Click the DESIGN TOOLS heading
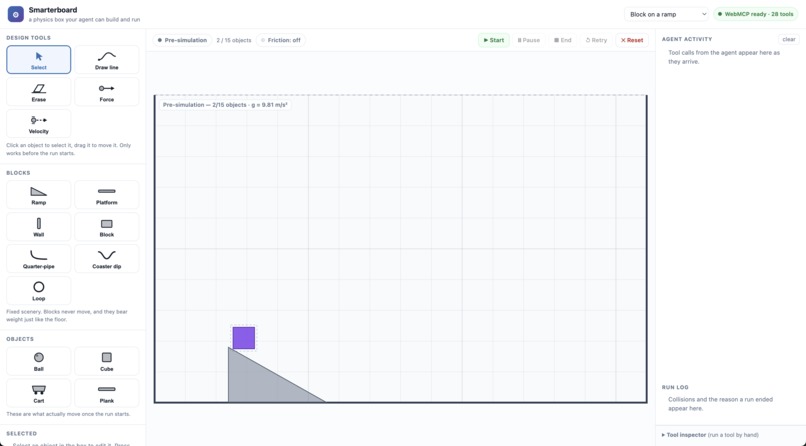The height and width of the screenshot is (446, 806). [x=28, y=38]
